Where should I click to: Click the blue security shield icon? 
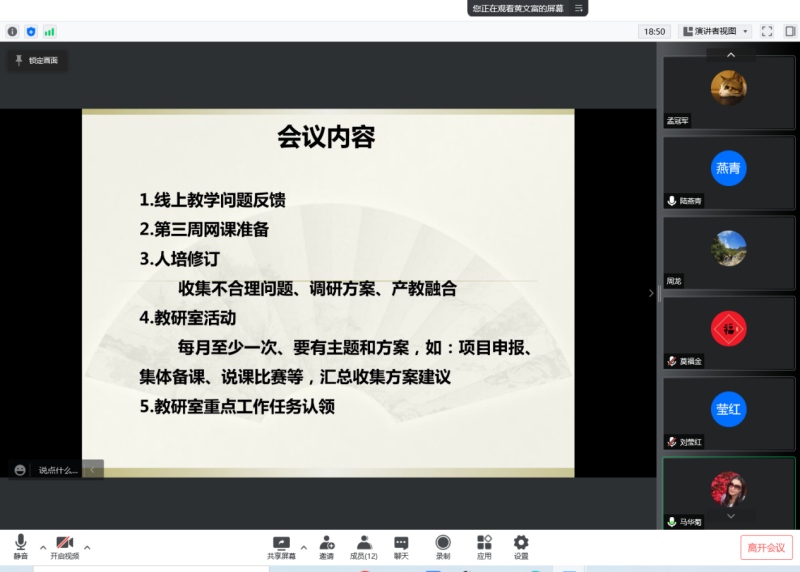click(31, 31)
